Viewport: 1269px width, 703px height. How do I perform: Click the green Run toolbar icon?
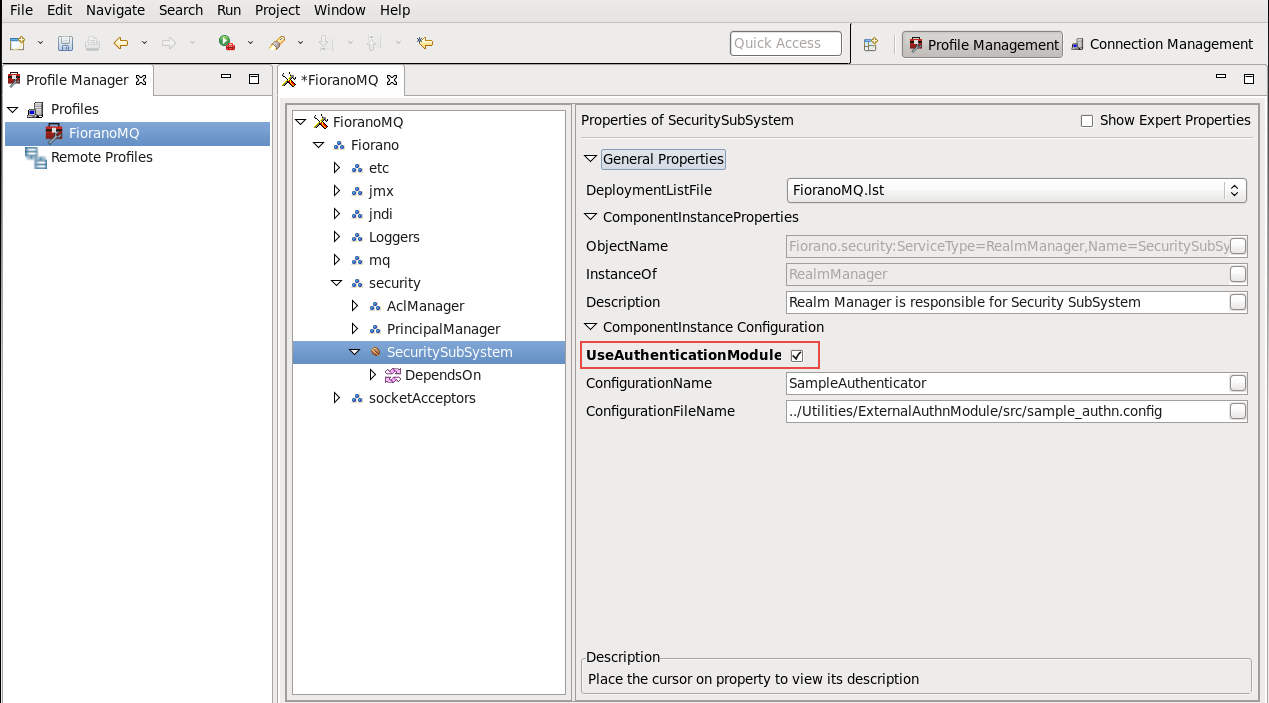tap(227, 43)
